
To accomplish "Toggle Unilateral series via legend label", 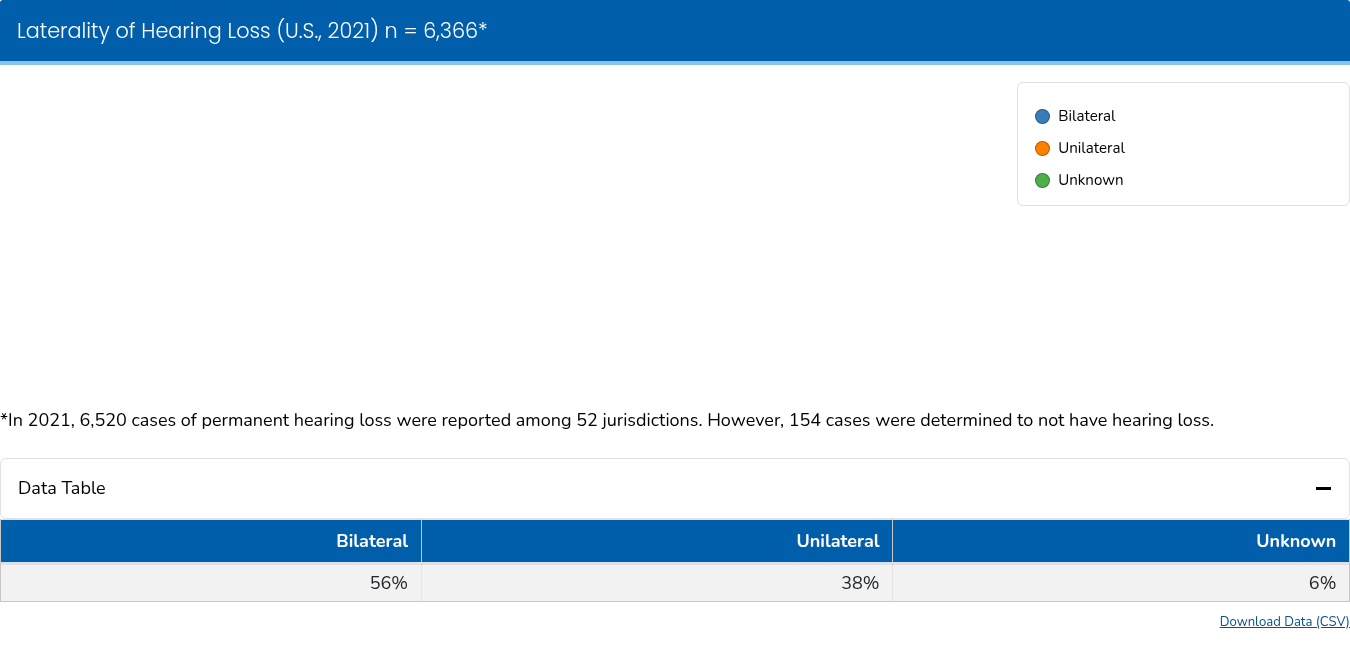I will tap(1091, 148).
